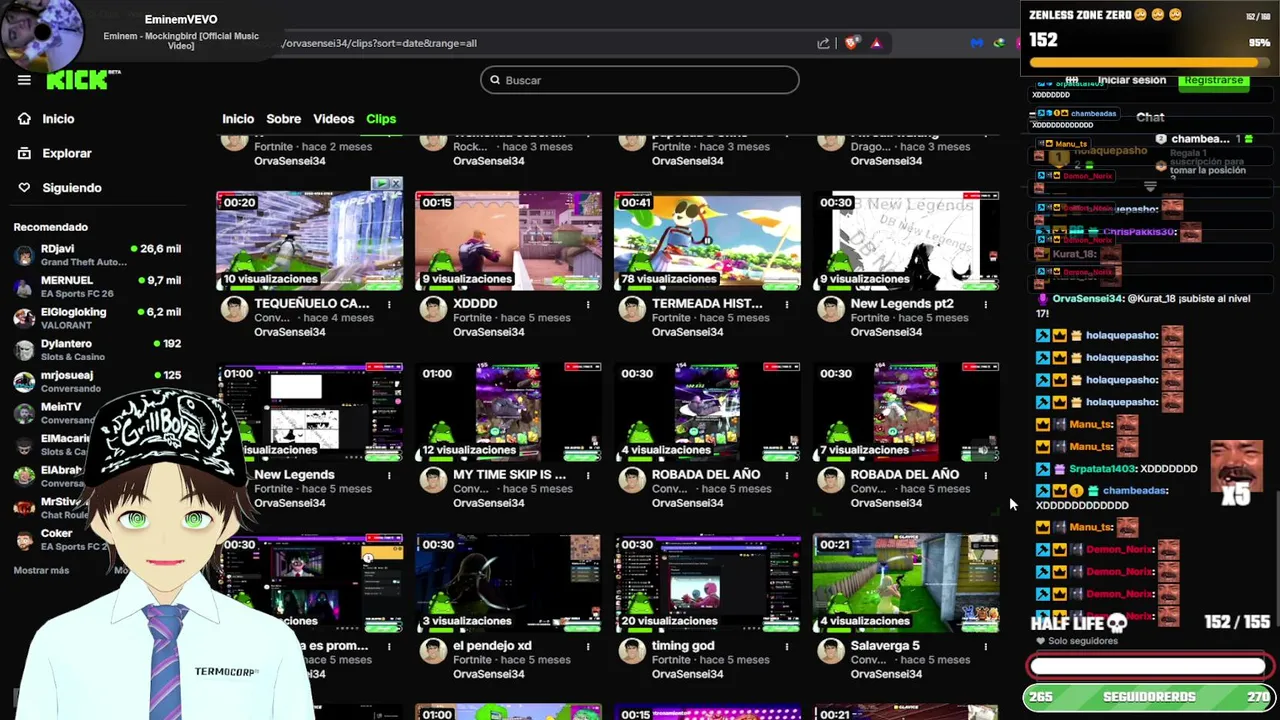This screenshot has width=1280, height=720.
Task: Open the three-dot menu for TERMEADA HIST clip
Action: tap(787, 304)
